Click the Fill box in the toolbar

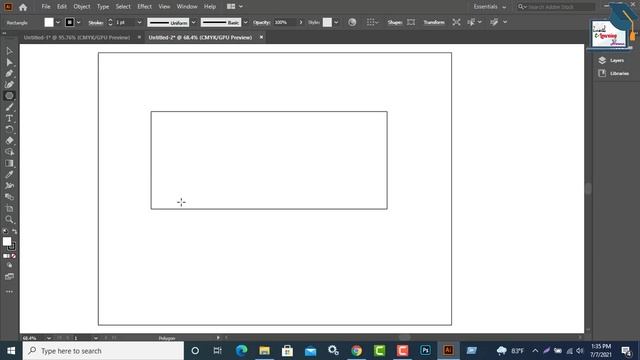point(7,241)
